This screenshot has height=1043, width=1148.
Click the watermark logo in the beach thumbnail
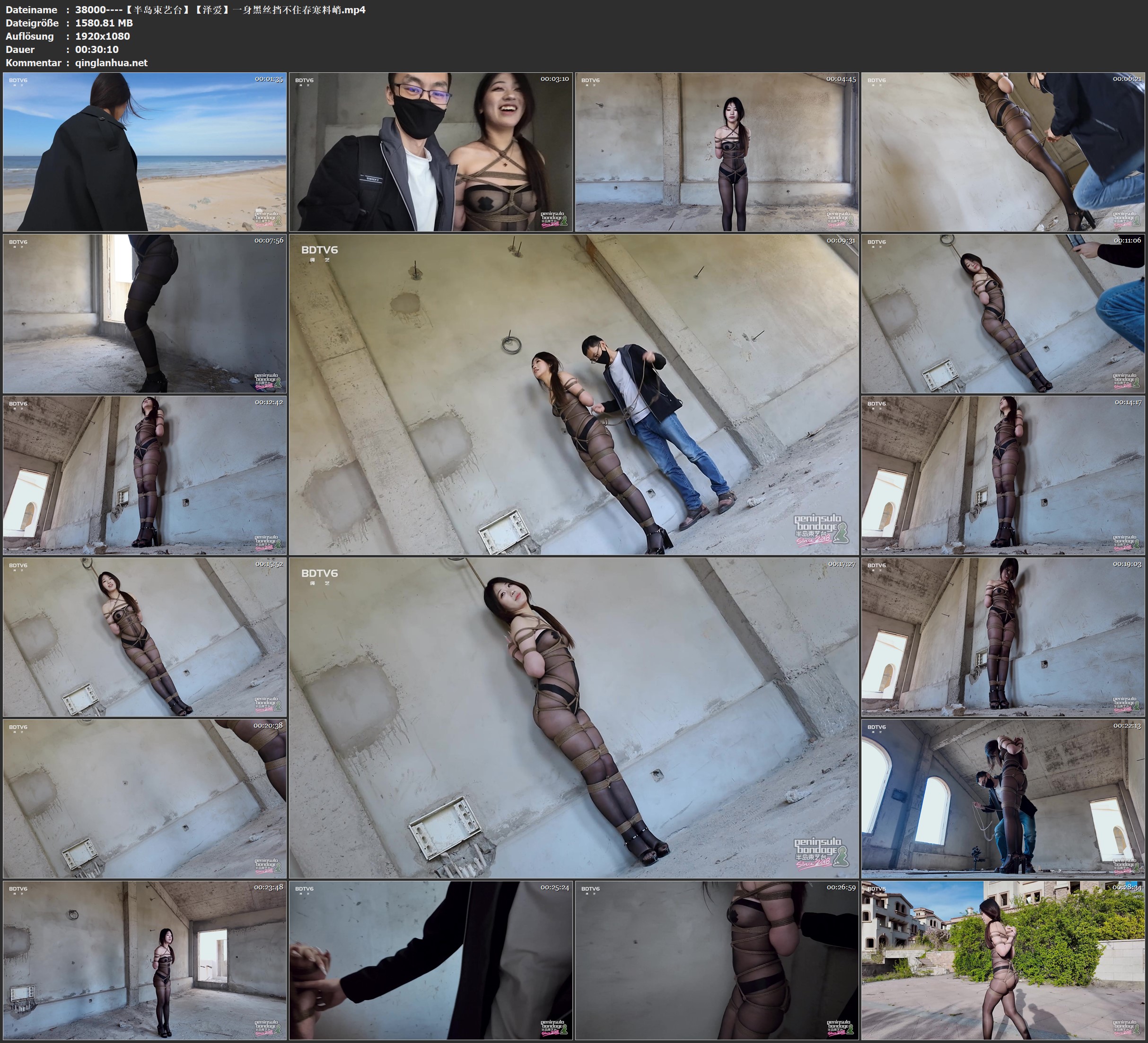tap(267, 220)
